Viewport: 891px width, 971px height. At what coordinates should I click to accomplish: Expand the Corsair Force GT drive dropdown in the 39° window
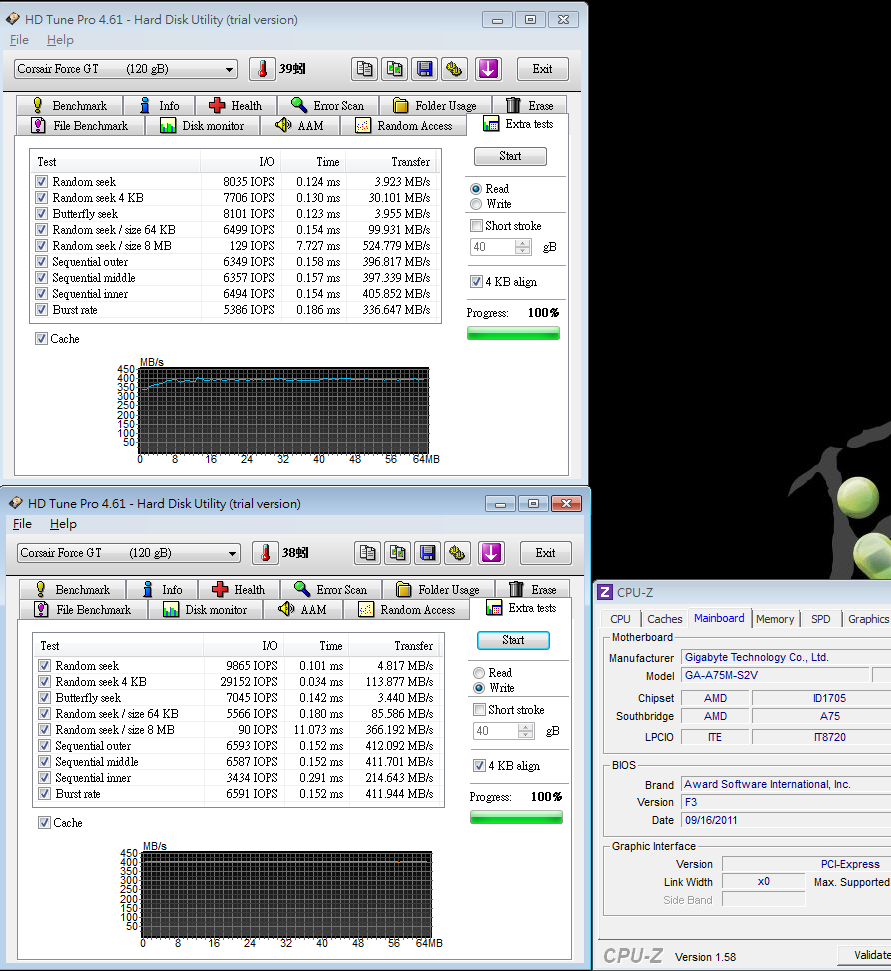(x=230, y=69)
